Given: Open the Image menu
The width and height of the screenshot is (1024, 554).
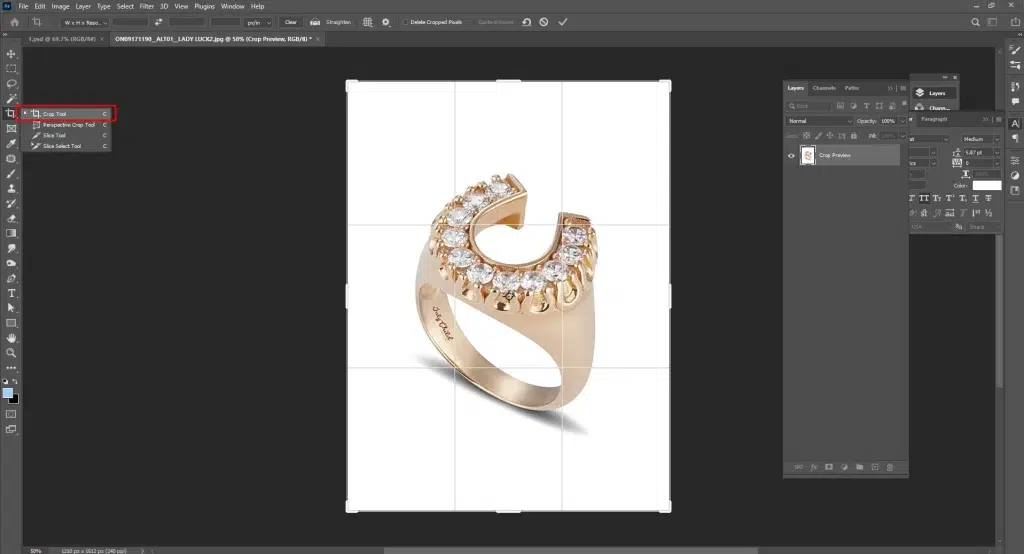Looking at the screenshot, I should (60, 6).
